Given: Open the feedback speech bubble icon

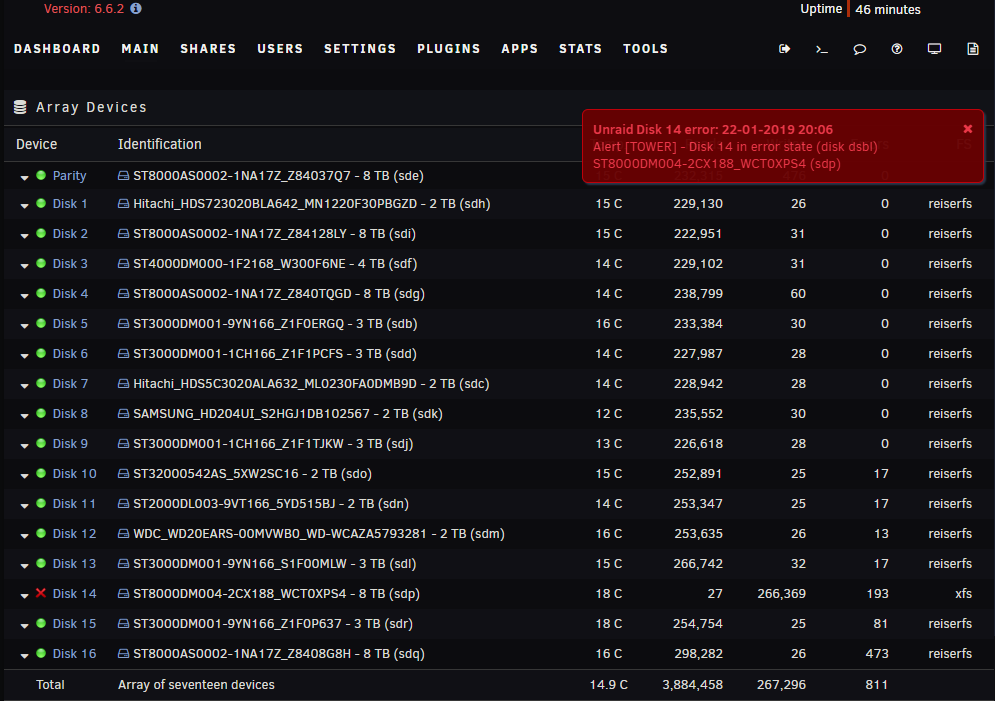Looking at the screenshot, I should point(859,49).
